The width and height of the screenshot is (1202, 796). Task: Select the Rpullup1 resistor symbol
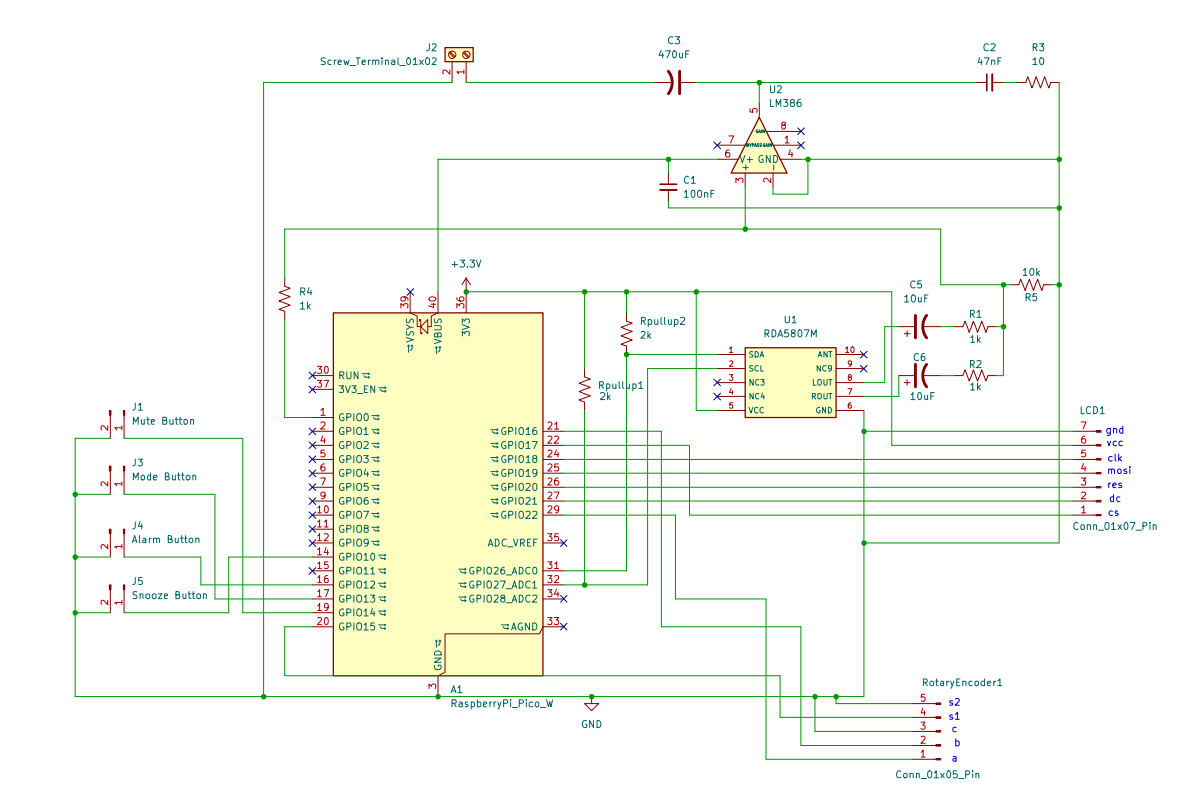(584, 389)
